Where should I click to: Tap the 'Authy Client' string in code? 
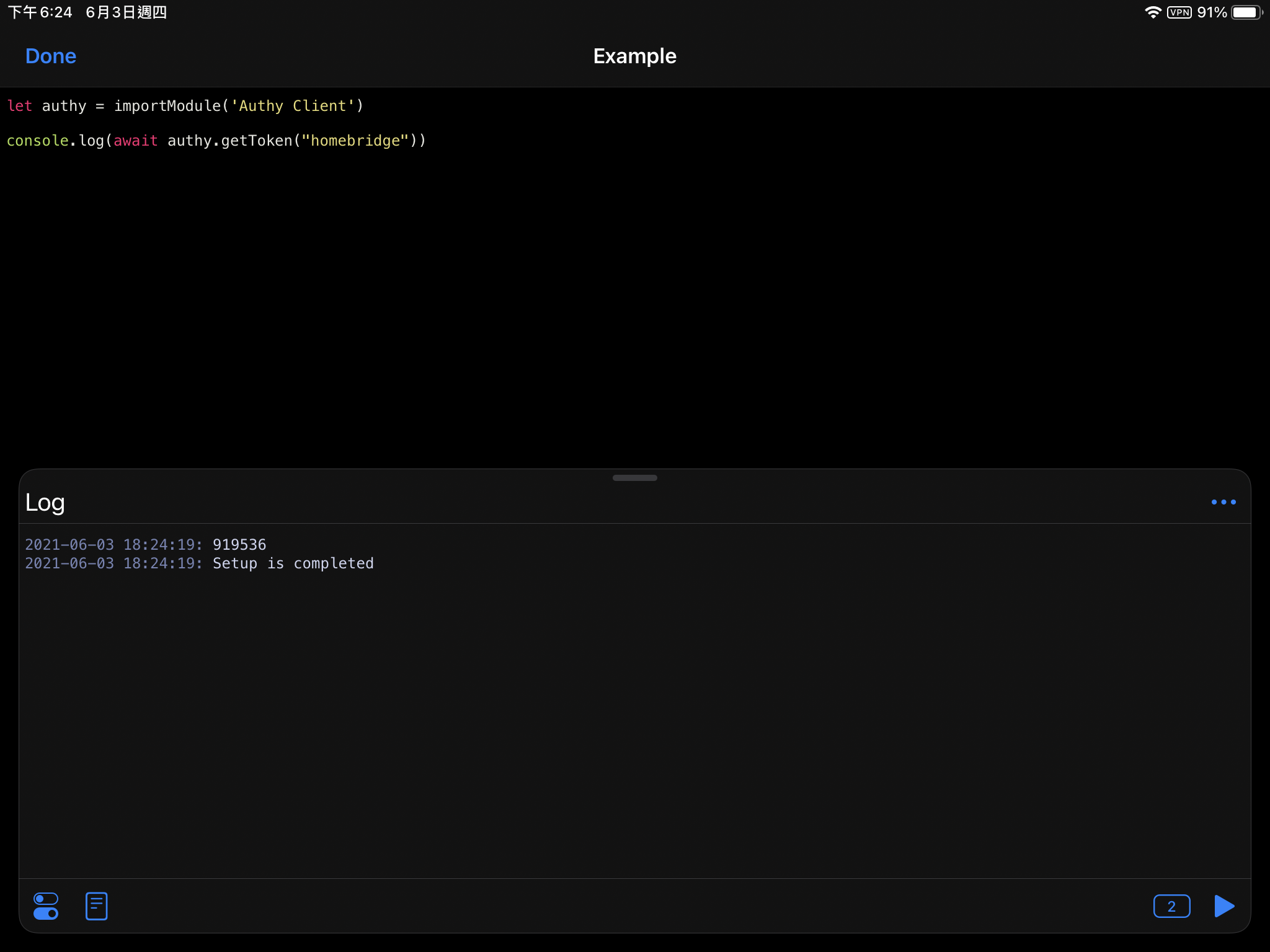click(x=292, y=106)
